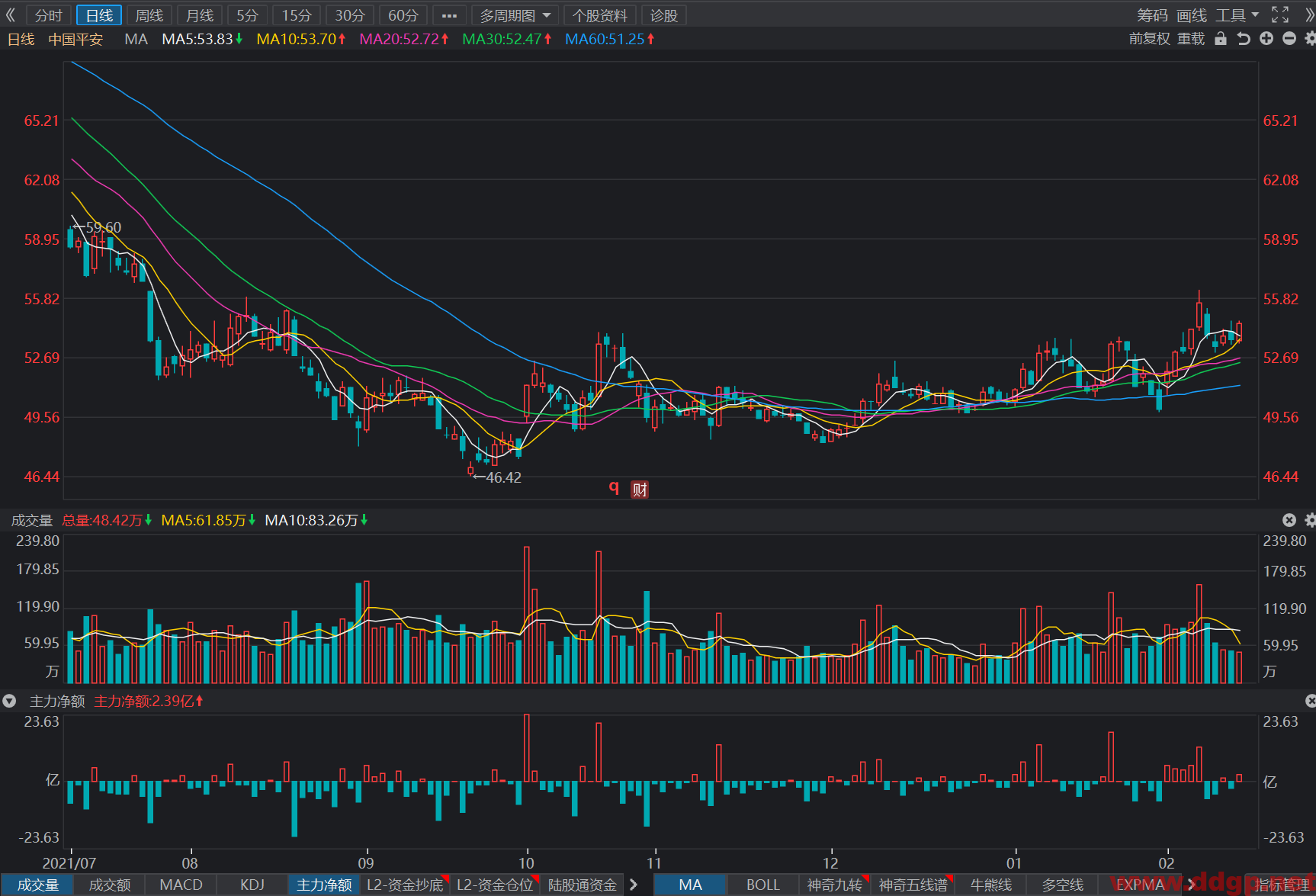Switch to the 周线 weekly tab
1316x896 pixels.
click(149, 15)
